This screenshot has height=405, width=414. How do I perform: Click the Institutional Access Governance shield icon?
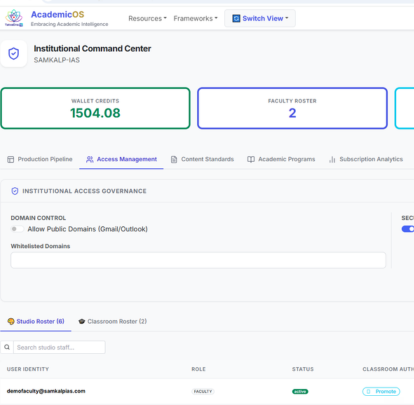15,191
